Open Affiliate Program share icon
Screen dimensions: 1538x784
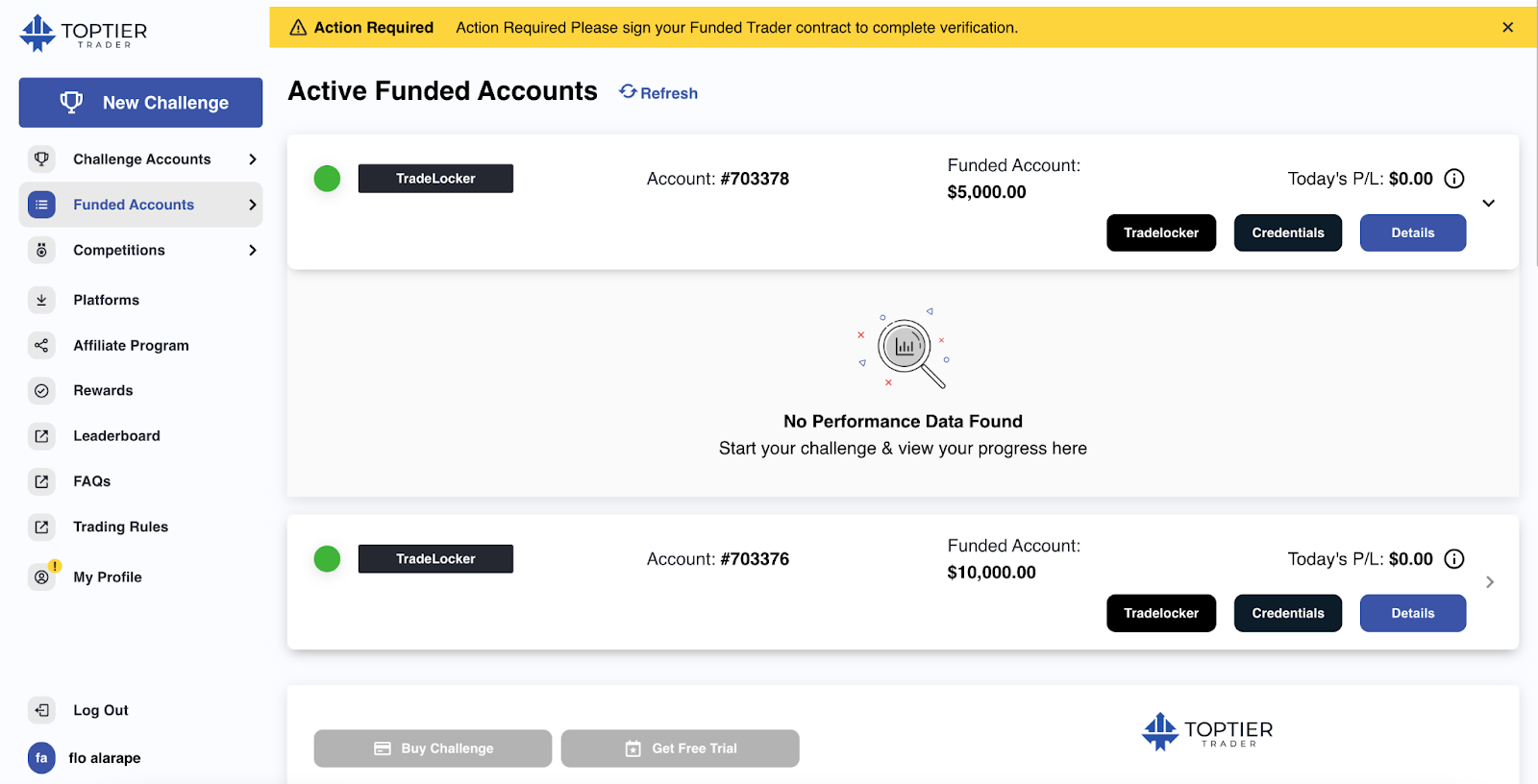[x=41, y=345]
